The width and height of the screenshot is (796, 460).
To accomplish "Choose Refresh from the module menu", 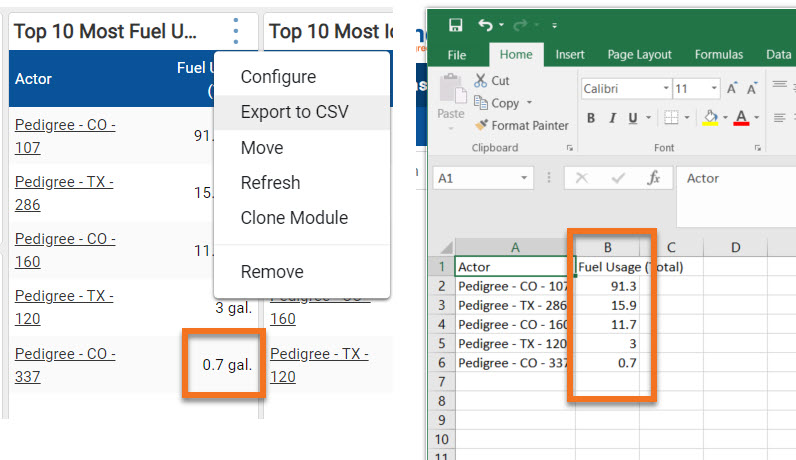I will 302,183.
